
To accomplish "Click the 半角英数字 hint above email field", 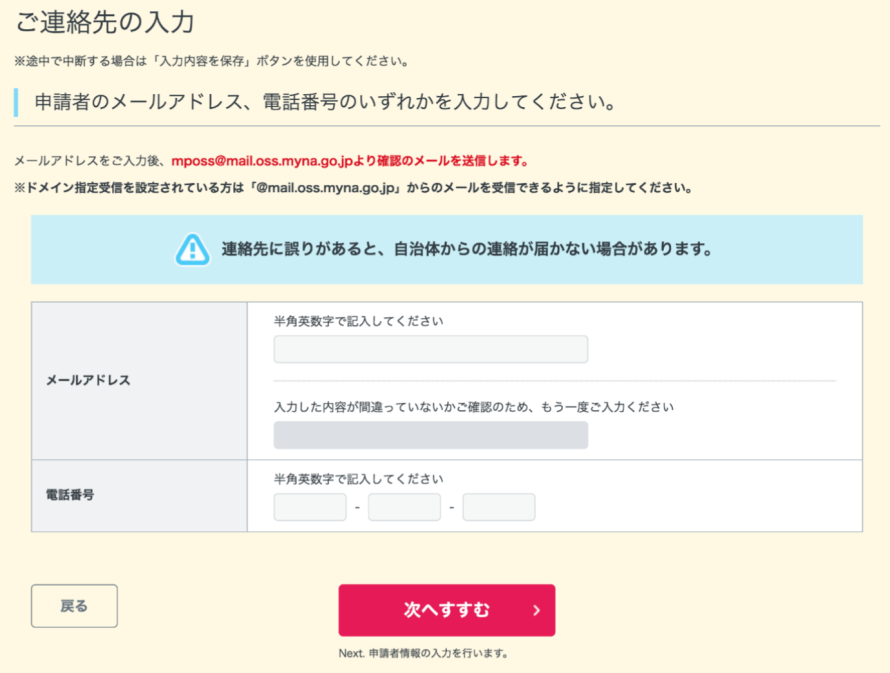I will pos(358,321).
